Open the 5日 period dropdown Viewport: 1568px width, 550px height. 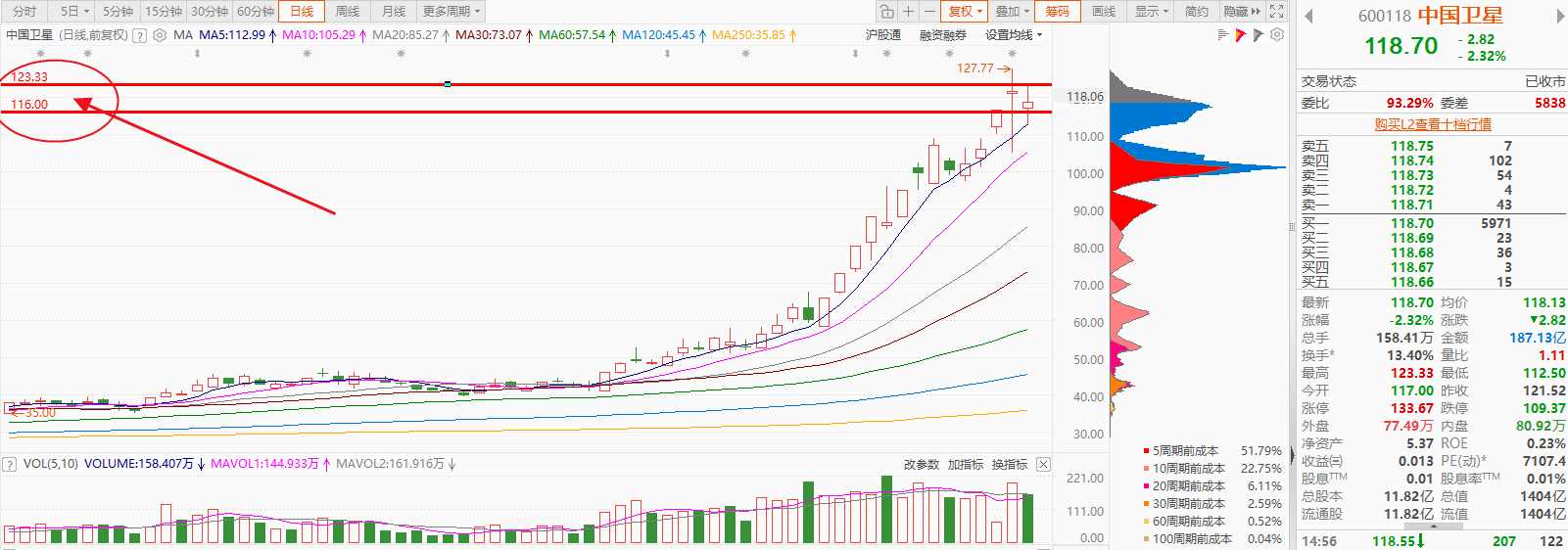(72, 12)
